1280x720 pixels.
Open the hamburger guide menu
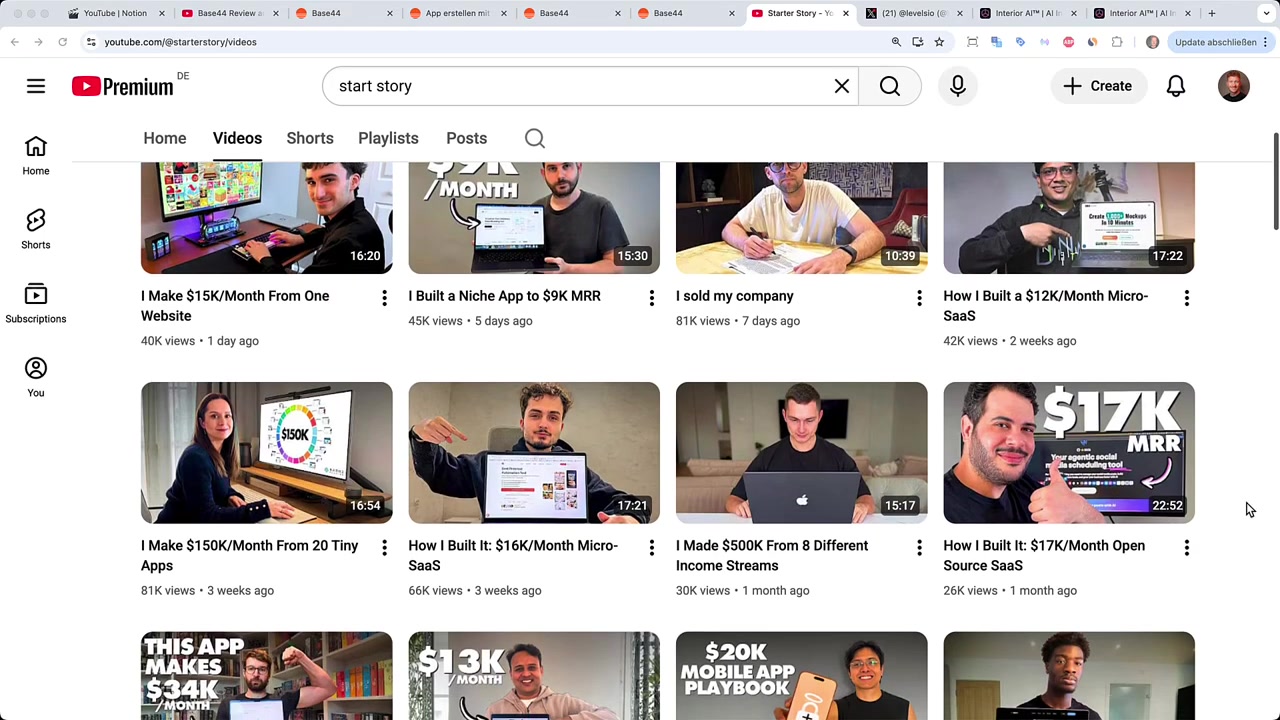(36, 86)
